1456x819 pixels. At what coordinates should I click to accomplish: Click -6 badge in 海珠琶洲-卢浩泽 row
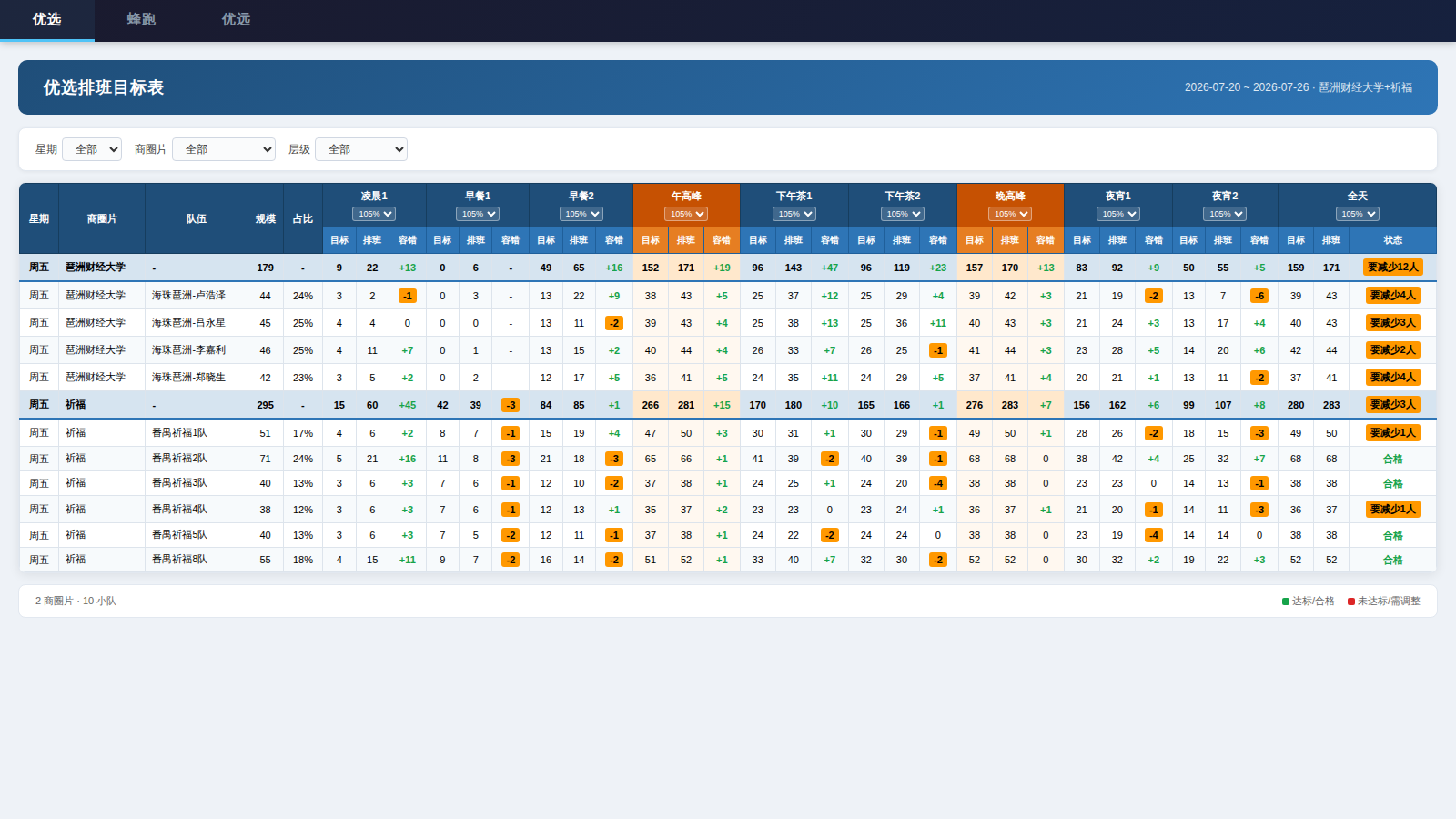coord(1259,296)
